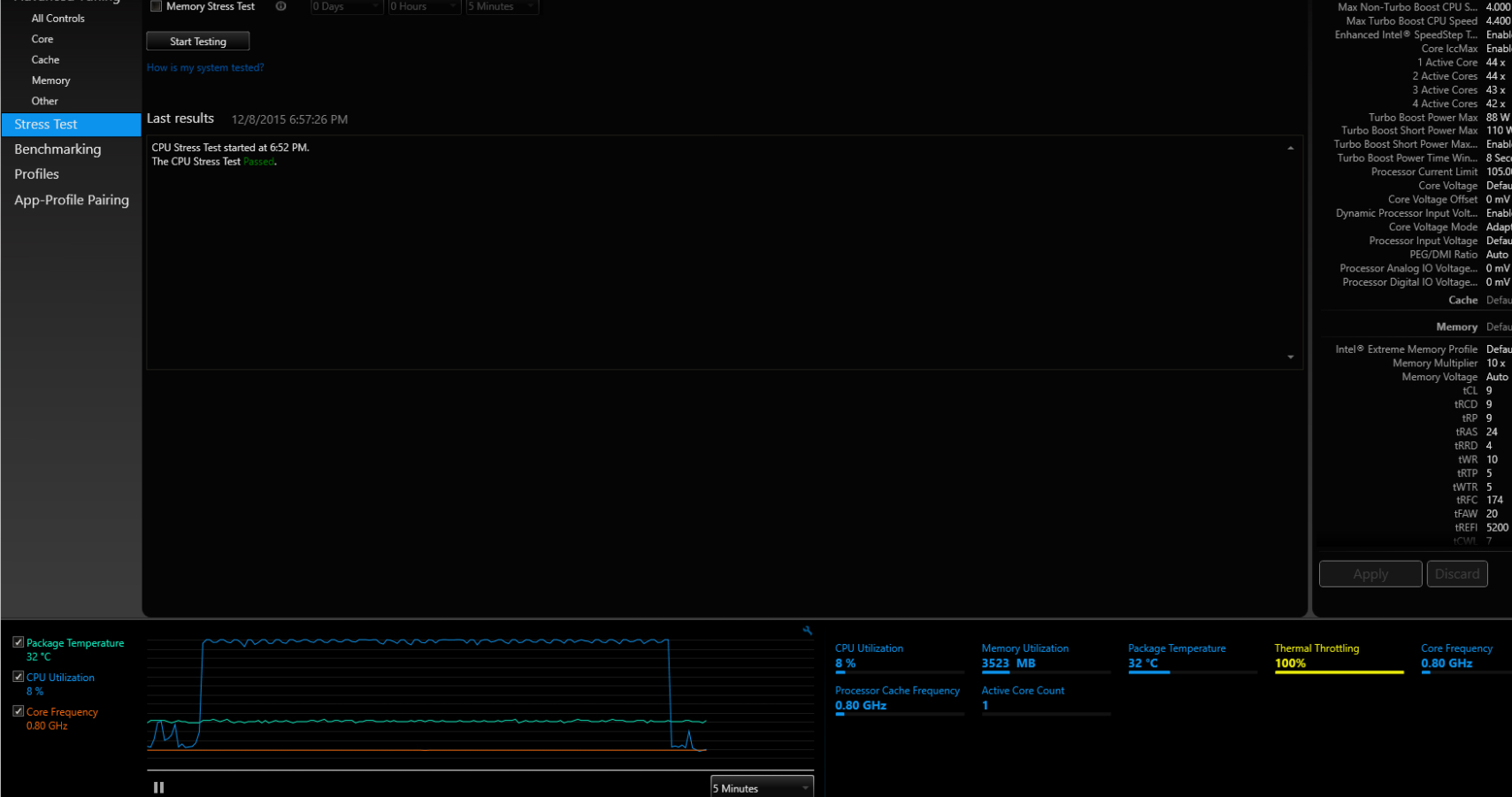Click the Memory Utilization 3523 MB tile
The width and height of the screenshot is (1512, 797).
coord(1046,657)
